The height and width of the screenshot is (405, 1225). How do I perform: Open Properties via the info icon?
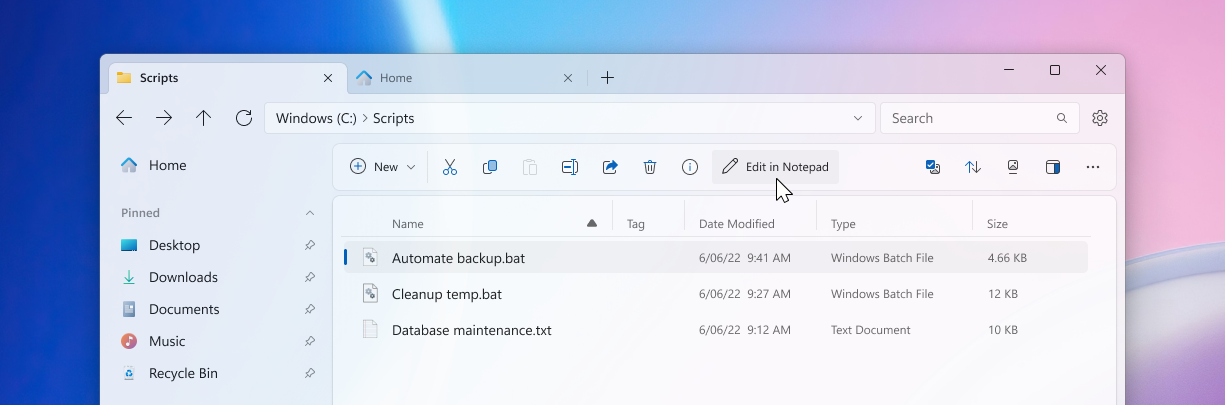(x=690, y=167)
